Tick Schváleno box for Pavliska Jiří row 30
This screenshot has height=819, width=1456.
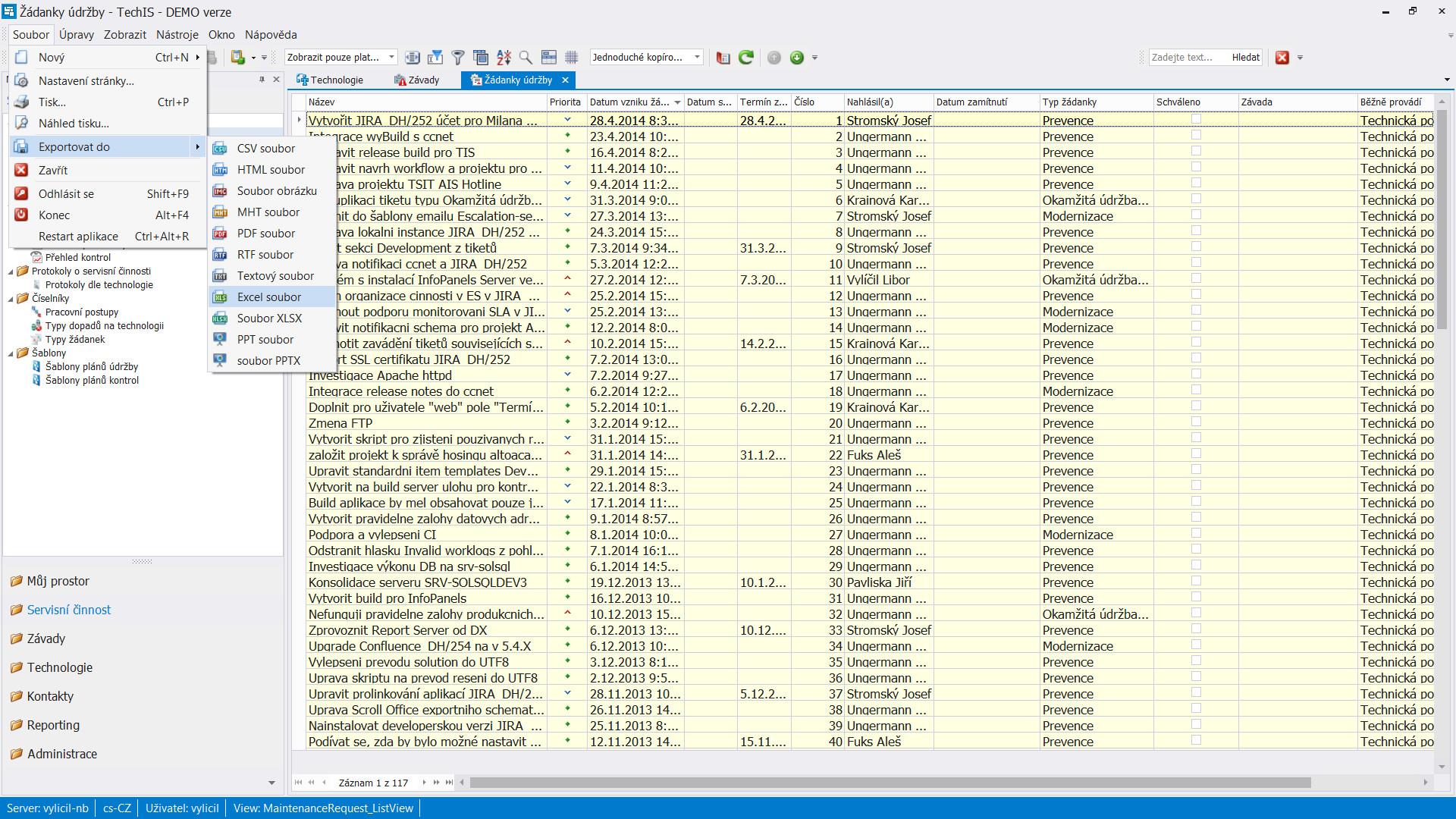coord(1196,581)
